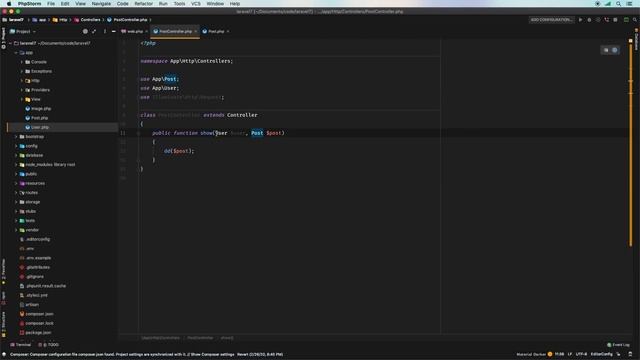Select Image.php in project tree
The height and width of the screenshot is (360, 640).
[x=41, y=109]
